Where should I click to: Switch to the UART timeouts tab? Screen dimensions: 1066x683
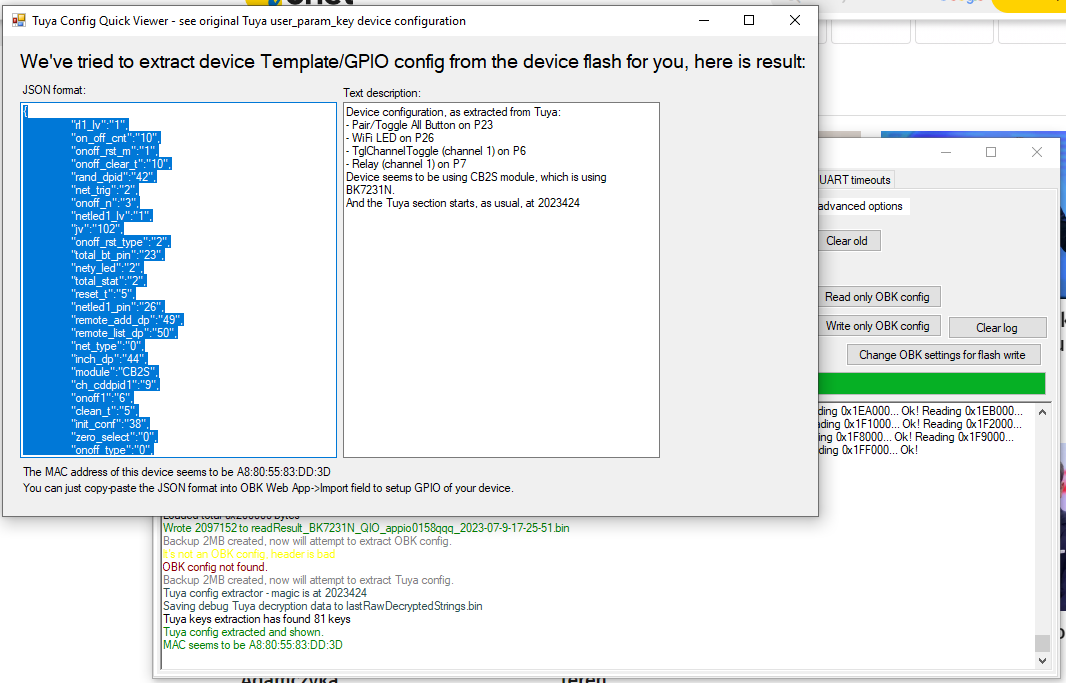coord(855,180)
